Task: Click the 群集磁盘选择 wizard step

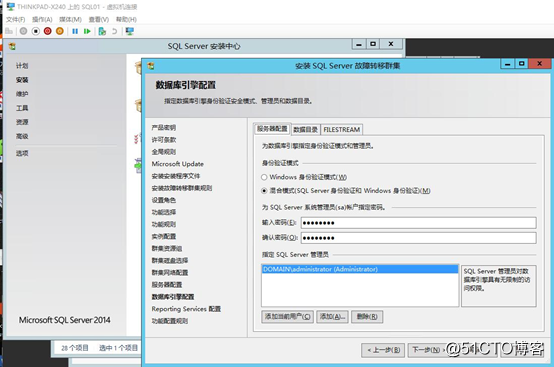Action: point(170,260)
